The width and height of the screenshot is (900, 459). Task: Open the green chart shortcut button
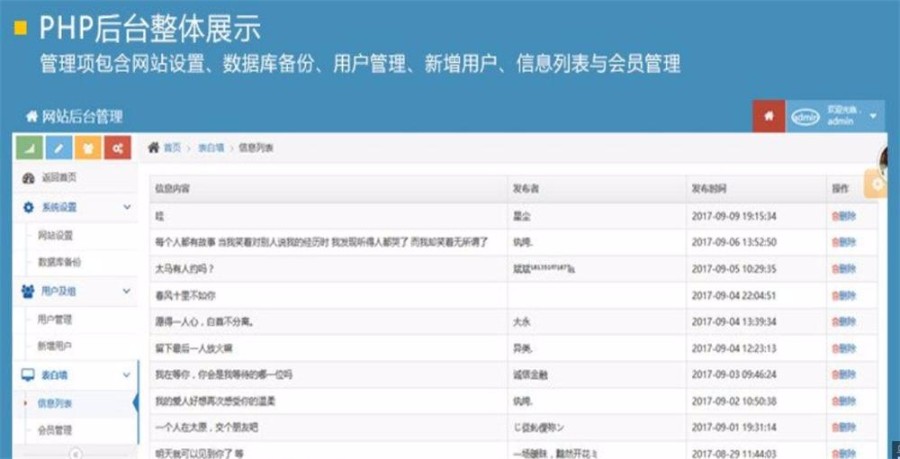click(29, 148)
